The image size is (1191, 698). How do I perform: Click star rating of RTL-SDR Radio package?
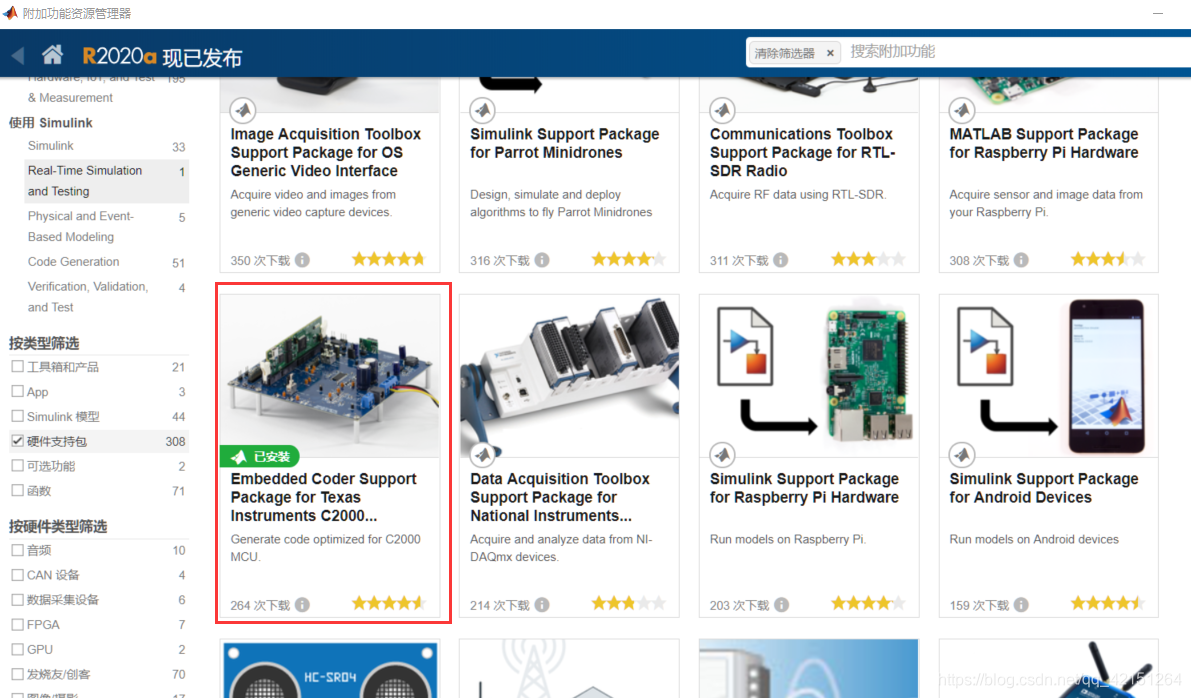(x=867, y=259)
